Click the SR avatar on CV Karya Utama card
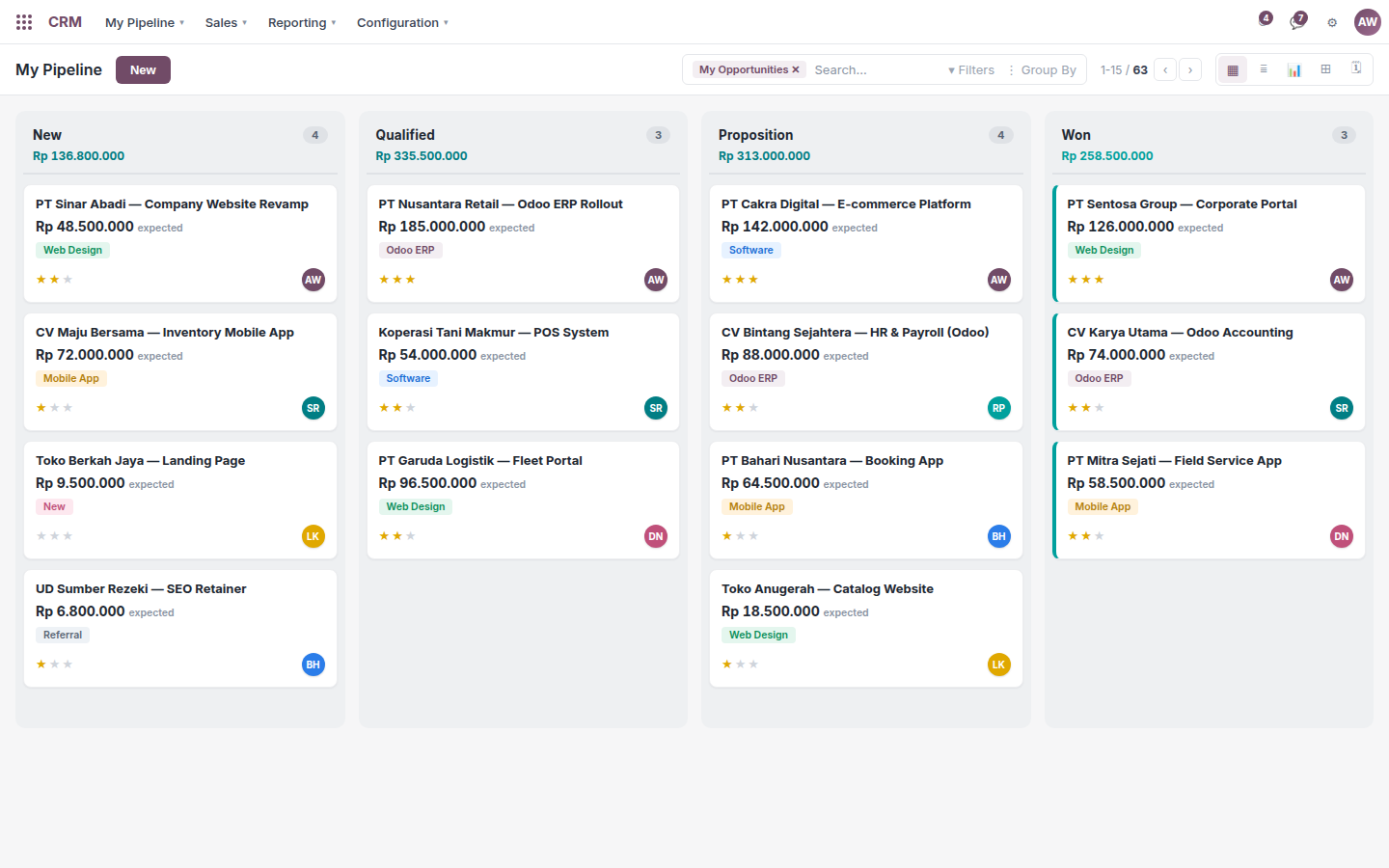 (1342, 408)
